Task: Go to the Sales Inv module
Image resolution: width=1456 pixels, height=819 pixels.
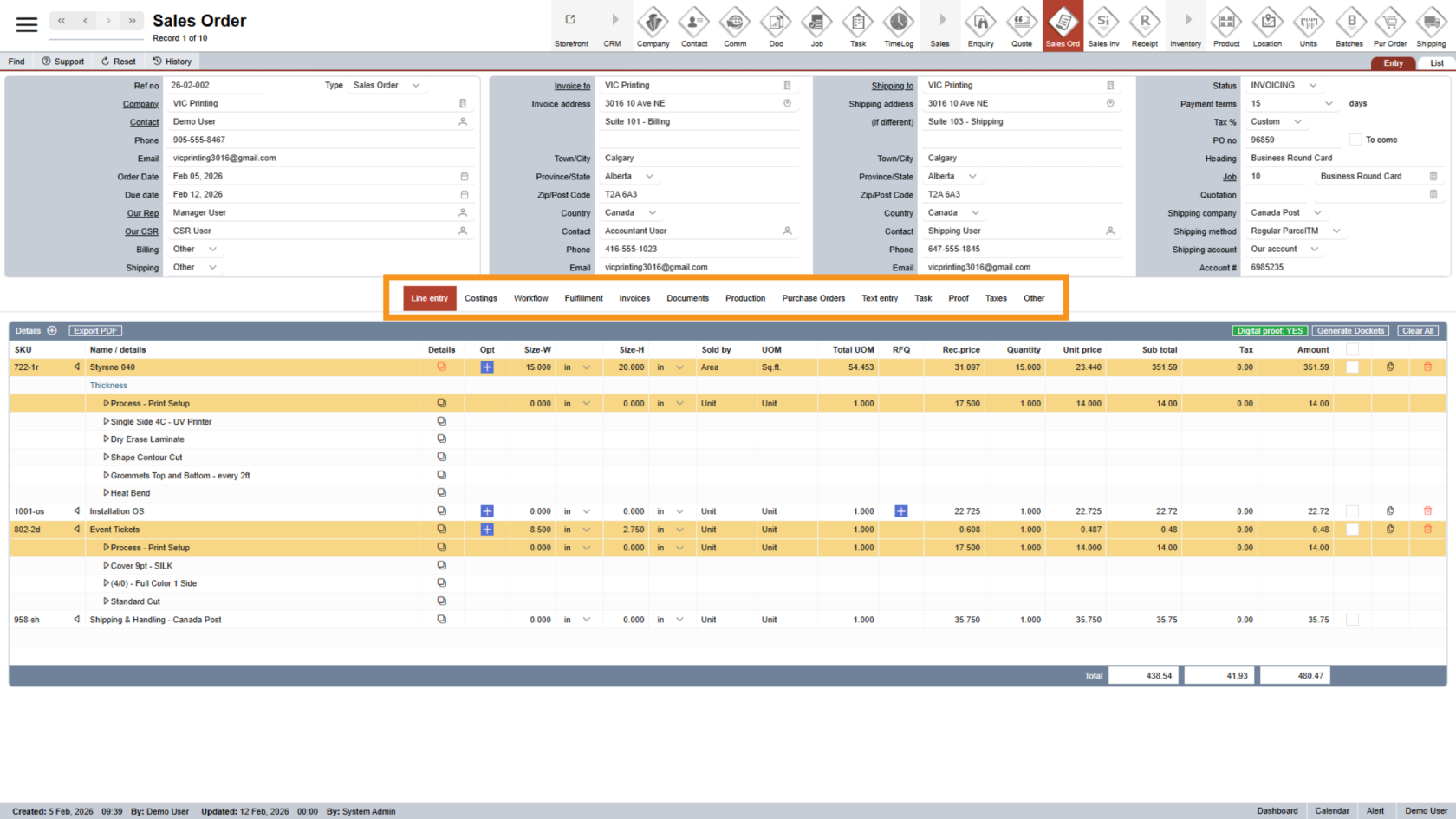Action: point(1103,26)
